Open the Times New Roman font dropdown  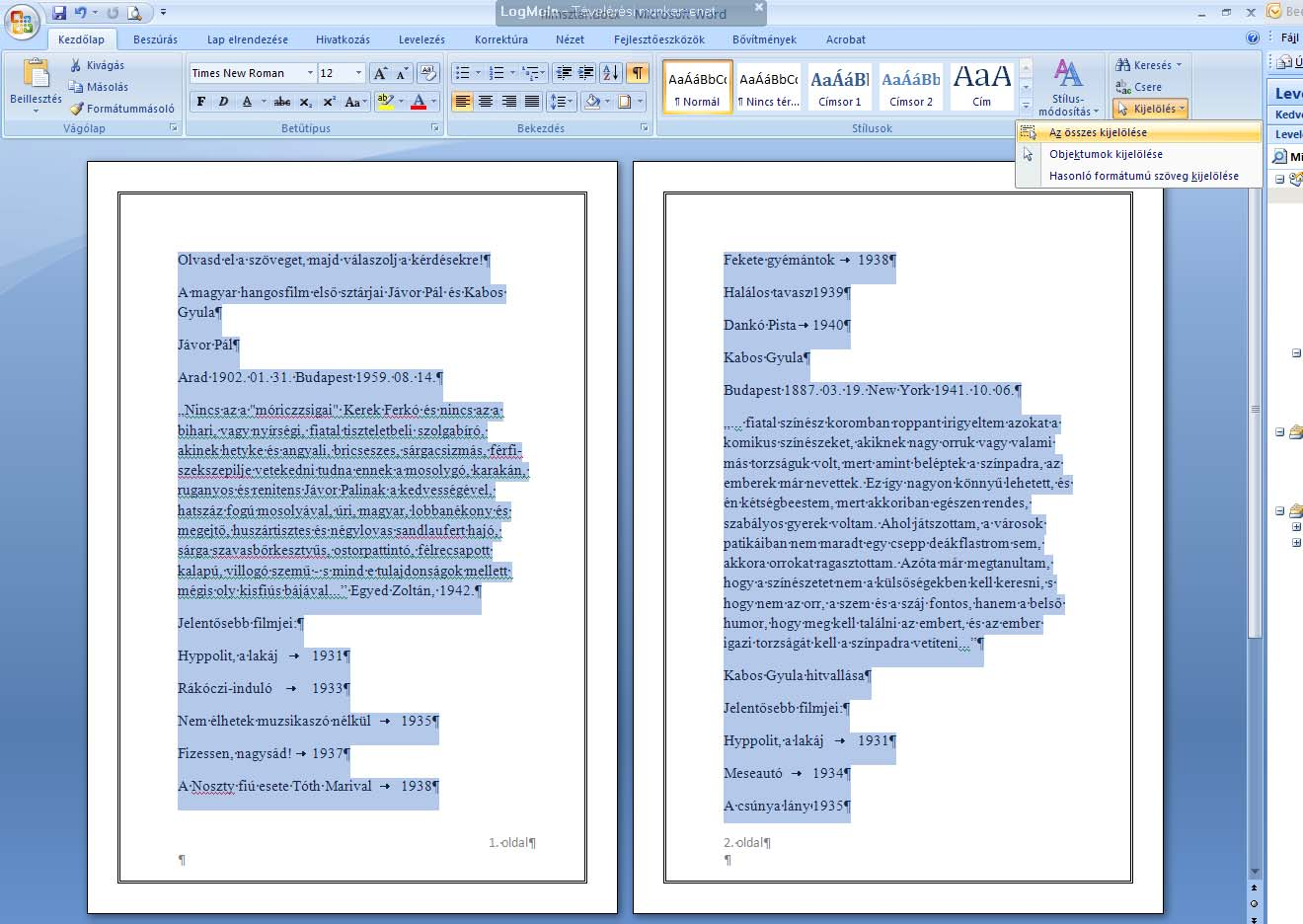(310, 73)
